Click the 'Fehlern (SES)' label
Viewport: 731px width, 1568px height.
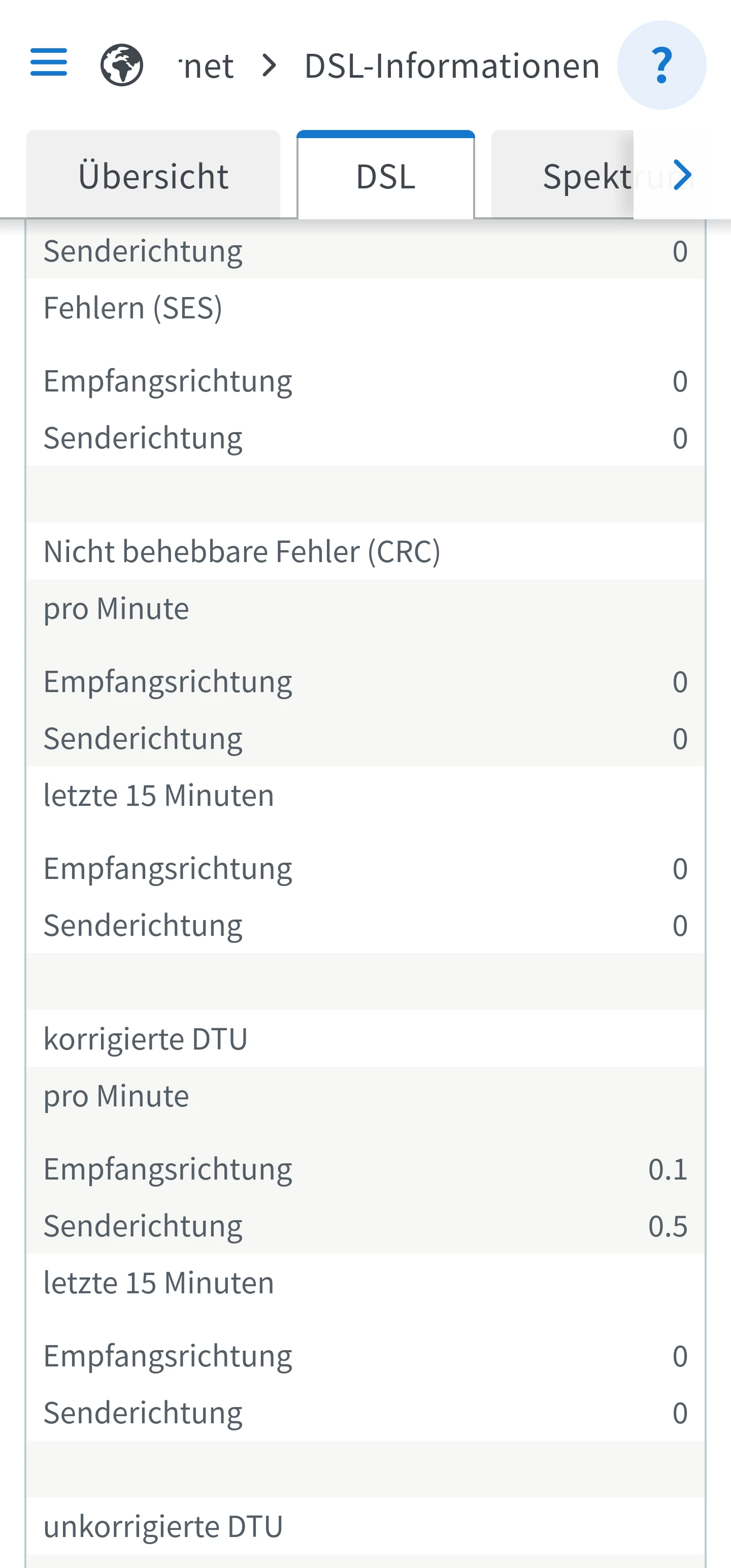click(132, 307)
